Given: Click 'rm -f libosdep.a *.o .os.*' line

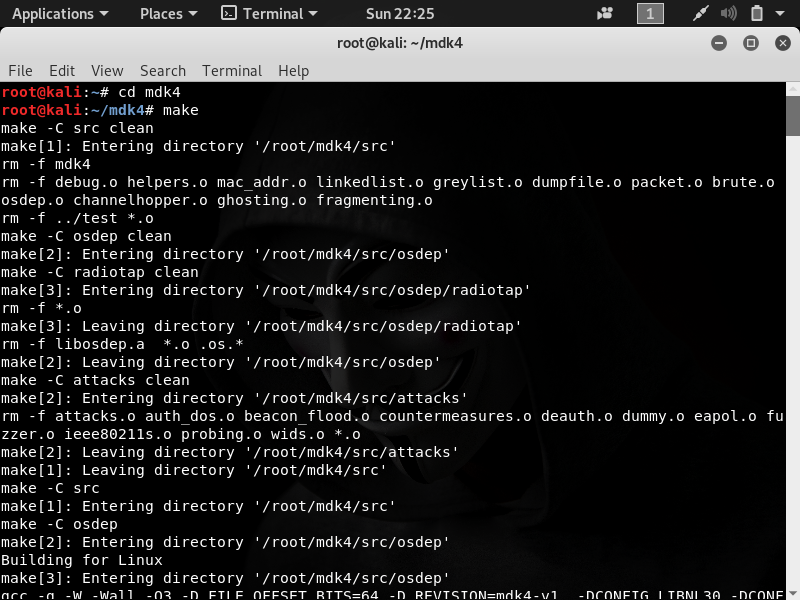Looking at the screenshot, I should point(122,344).
